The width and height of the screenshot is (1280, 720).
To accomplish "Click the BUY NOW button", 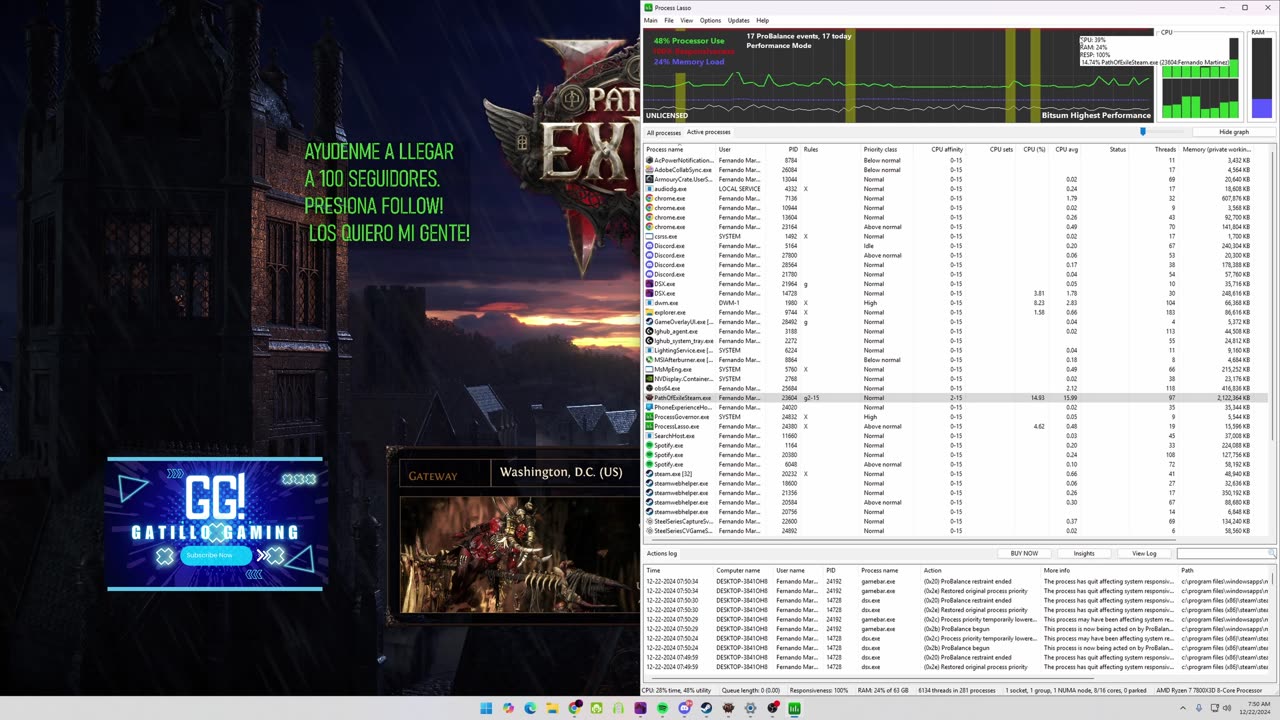I will click(x=1024, y=553).
